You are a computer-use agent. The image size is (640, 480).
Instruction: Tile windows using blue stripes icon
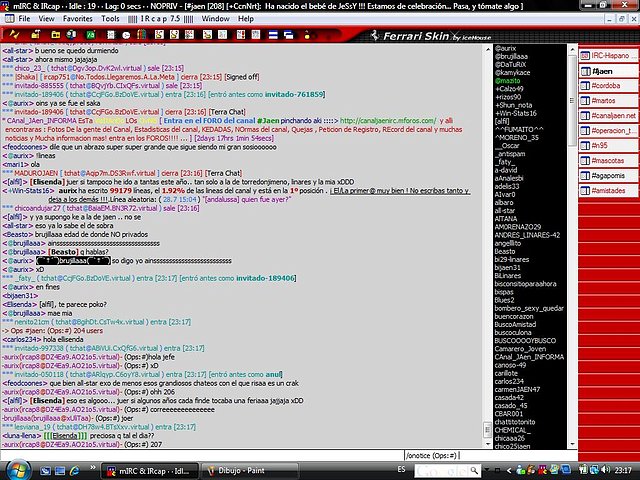273,35
